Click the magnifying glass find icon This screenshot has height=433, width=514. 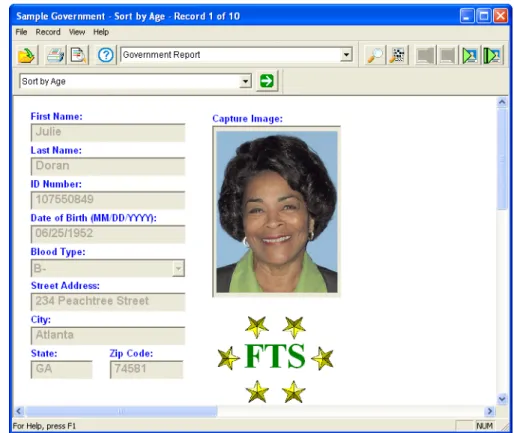[x=375, y=55]
